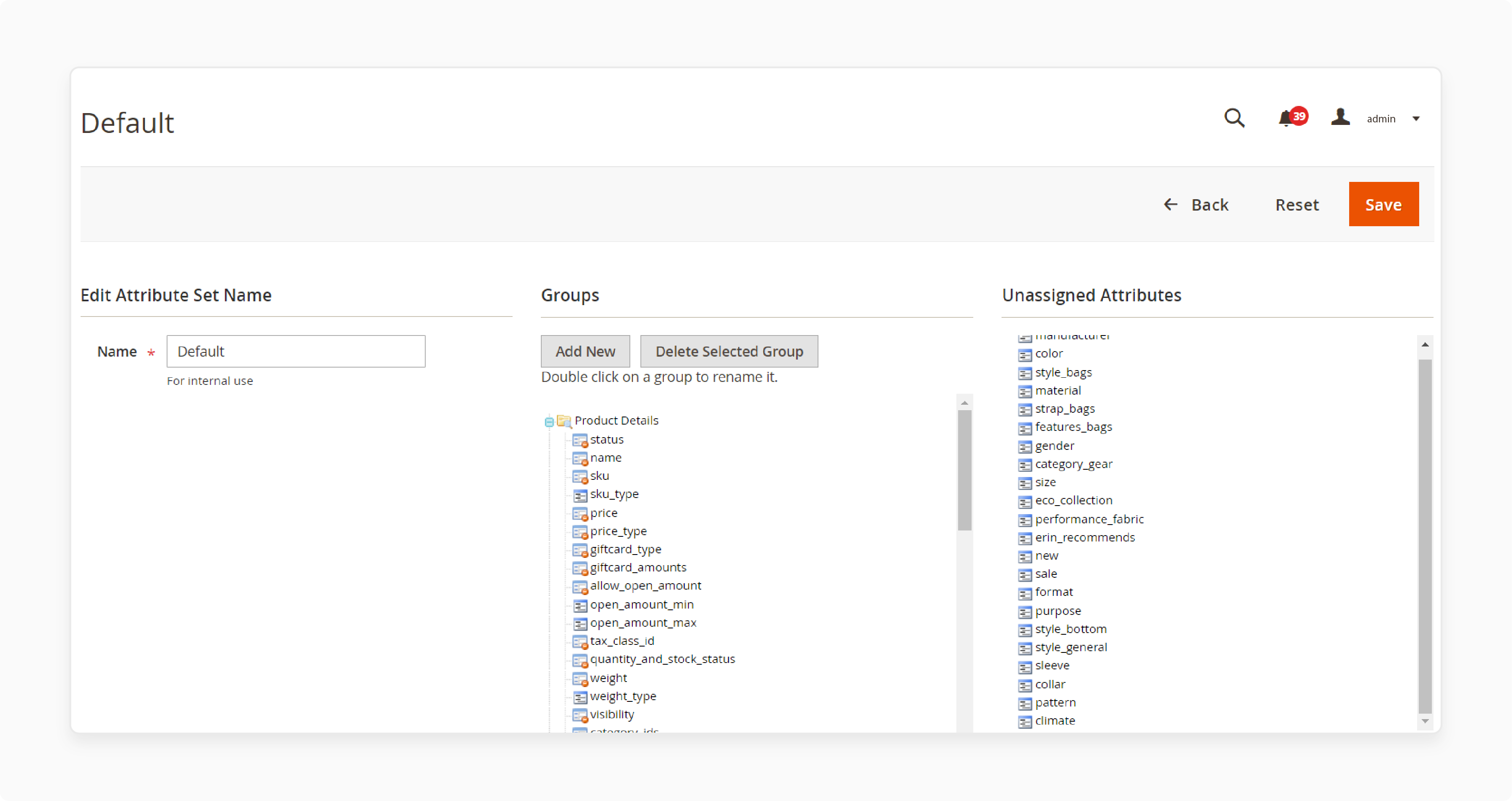Click the name attribute icon in Groups
This screenshot has height=801, width=1512.
(580, 458)
